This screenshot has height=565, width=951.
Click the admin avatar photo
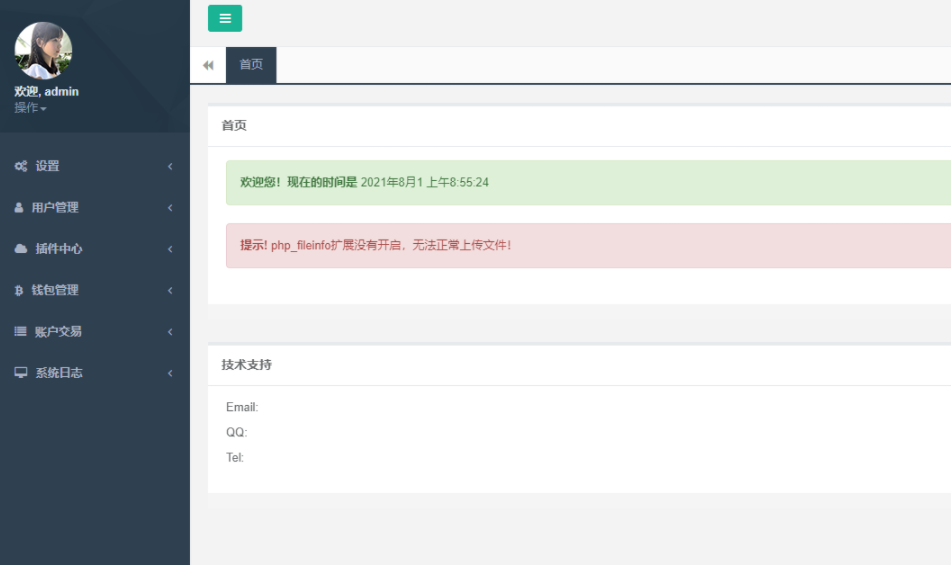point(43,50)
